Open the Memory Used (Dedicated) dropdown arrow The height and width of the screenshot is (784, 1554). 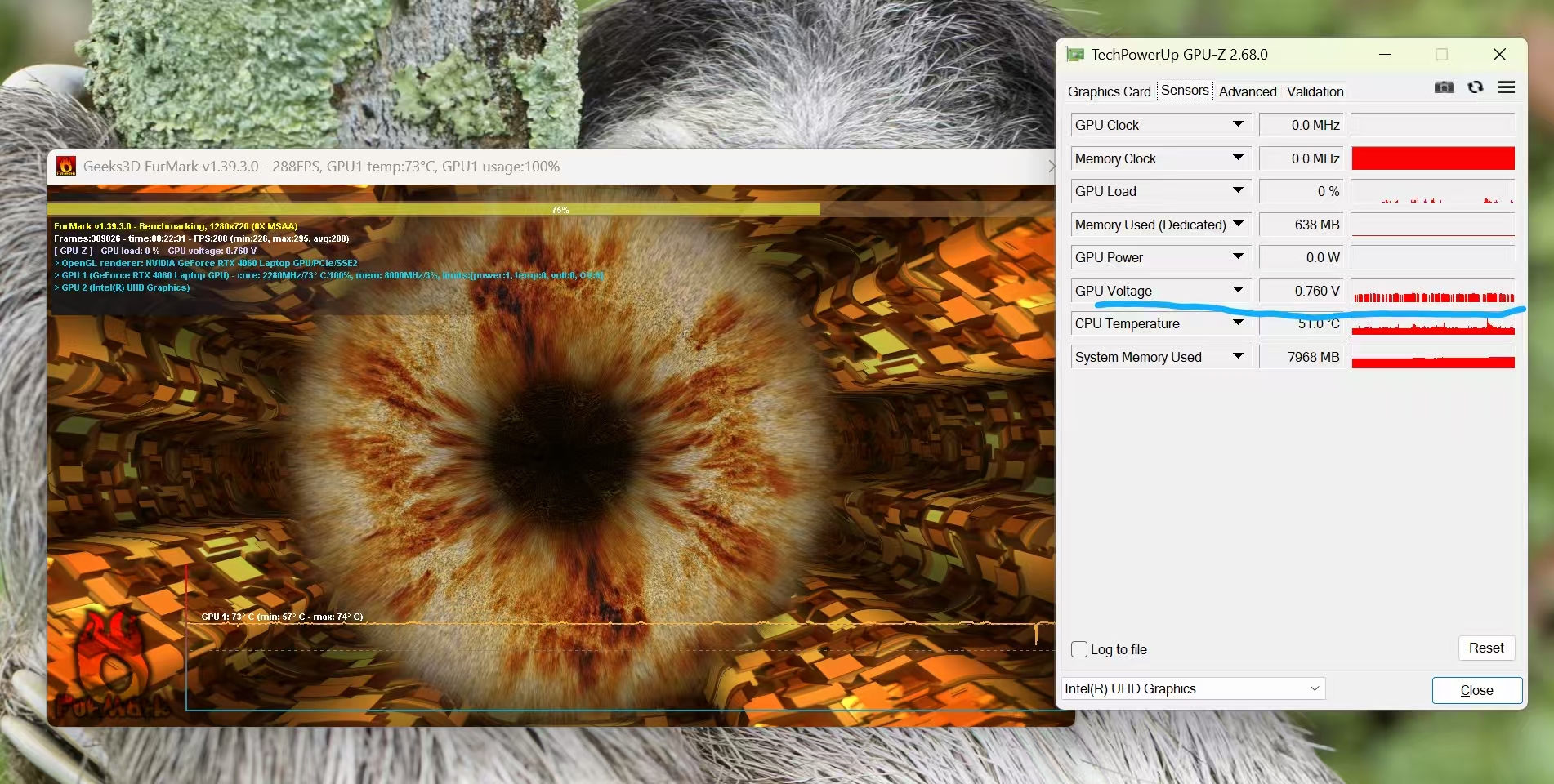tap(1239, 224)
